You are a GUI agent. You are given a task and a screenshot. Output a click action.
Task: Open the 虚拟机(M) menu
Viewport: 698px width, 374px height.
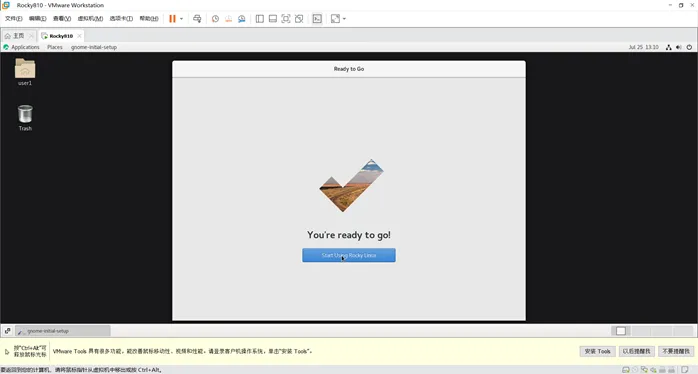tap(90, 19)
